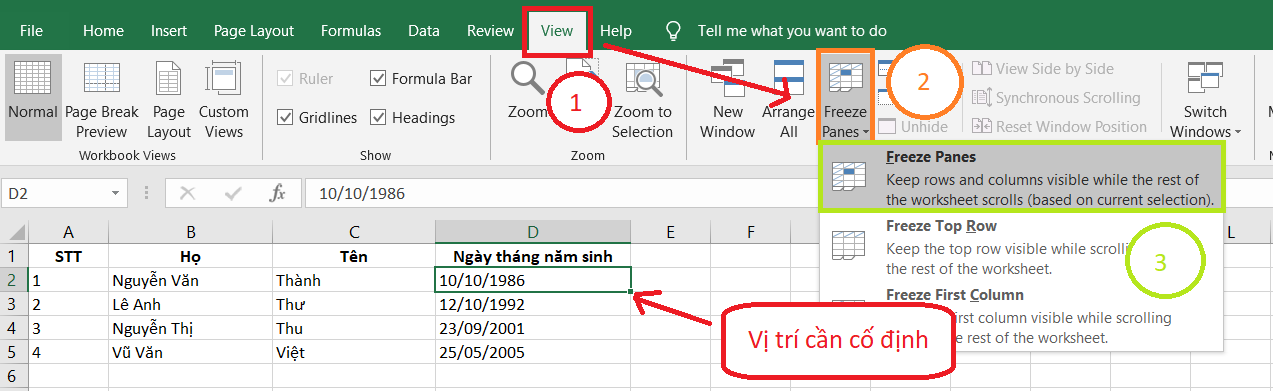Click the Freeze Panes ribbon button
Image resolution: width=1273 pixels, height=391 pixels.
click(845, 99)
